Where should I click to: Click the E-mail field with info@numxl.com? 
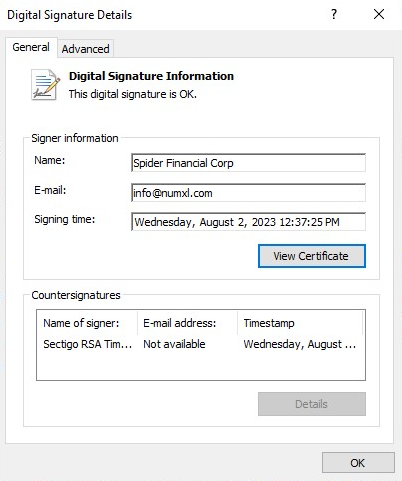248,193
